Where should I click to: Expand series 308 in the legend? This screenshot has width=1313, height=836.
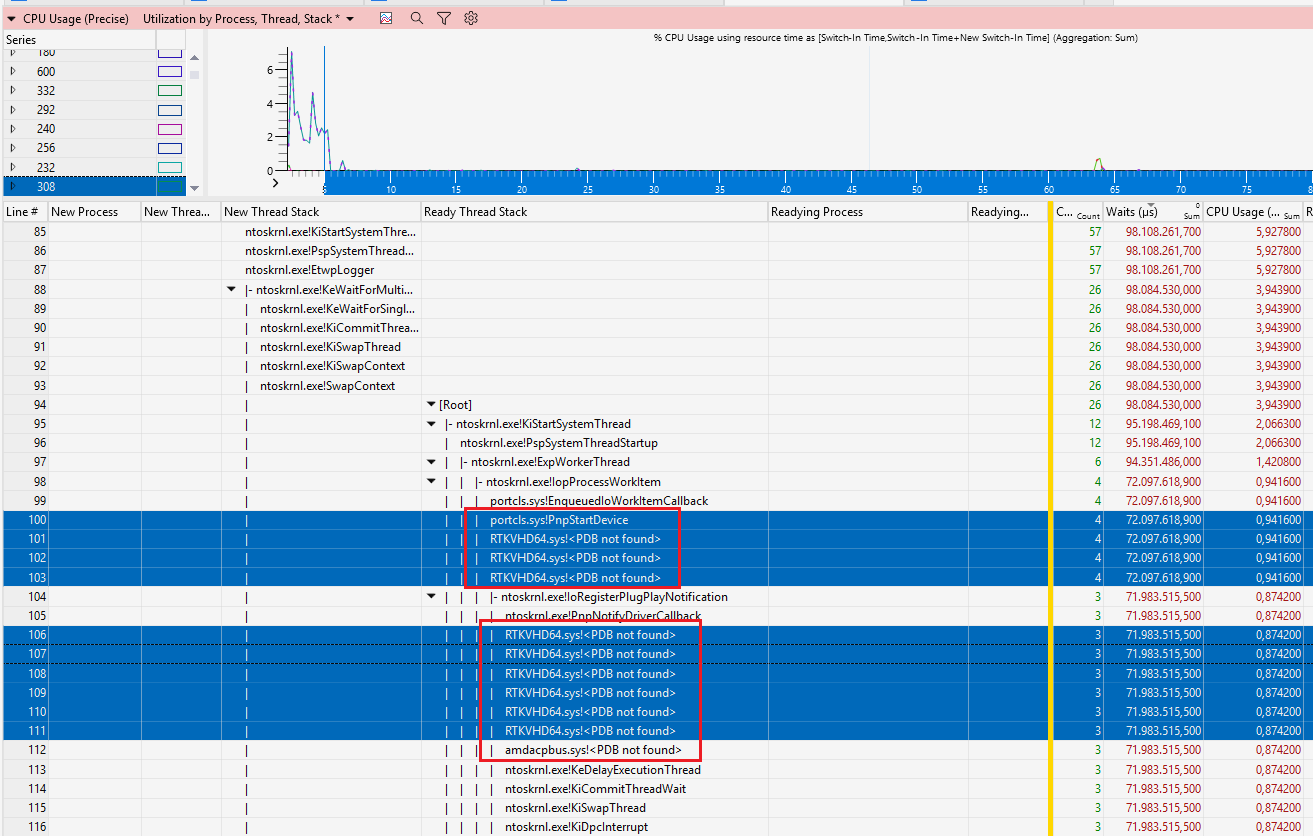(13, 186)
